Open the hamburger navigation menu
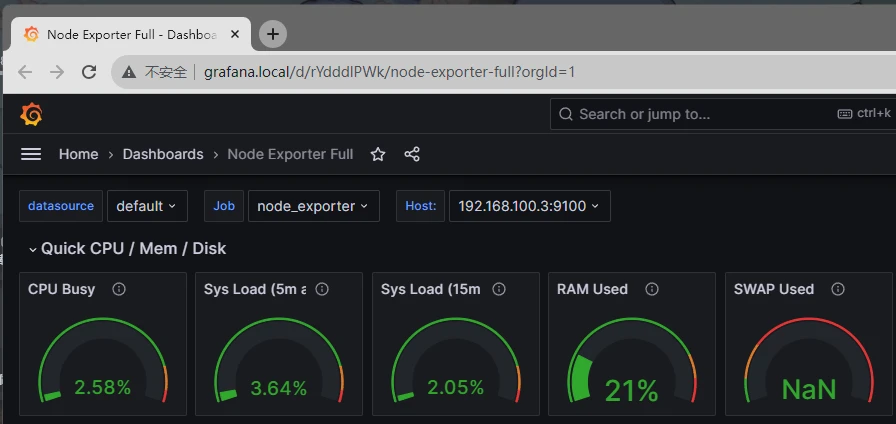The width and height of the screenshot is (896, 424). click(x=31, y=154)
